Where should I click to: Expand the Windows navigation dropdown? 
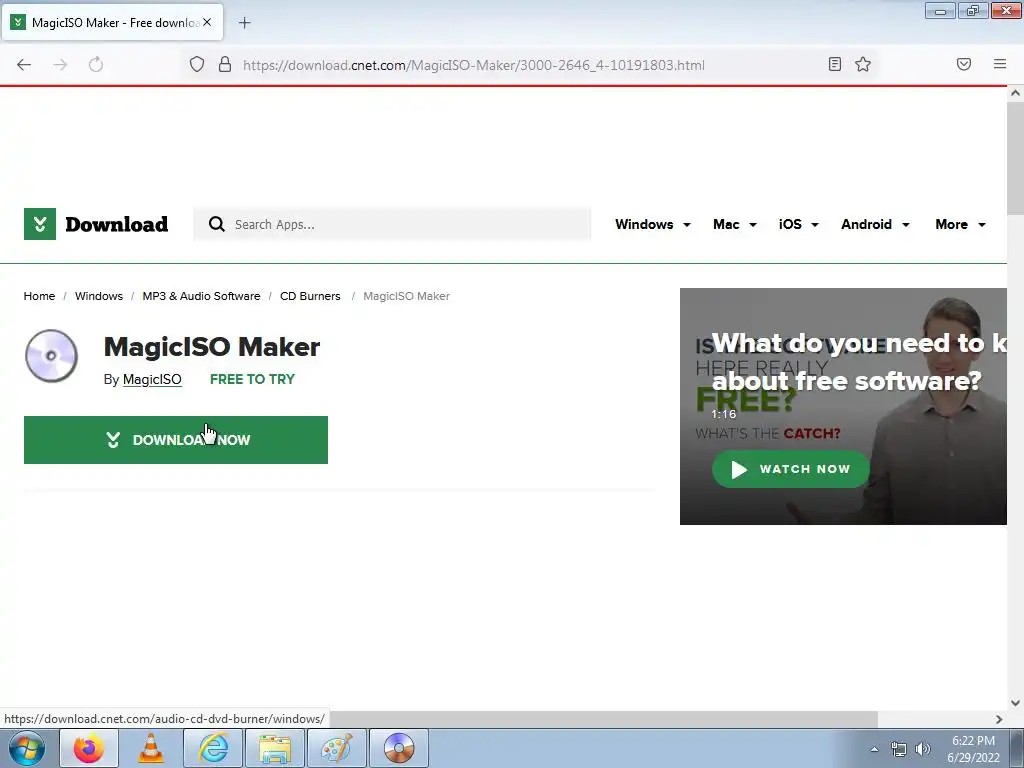[652, 224]
